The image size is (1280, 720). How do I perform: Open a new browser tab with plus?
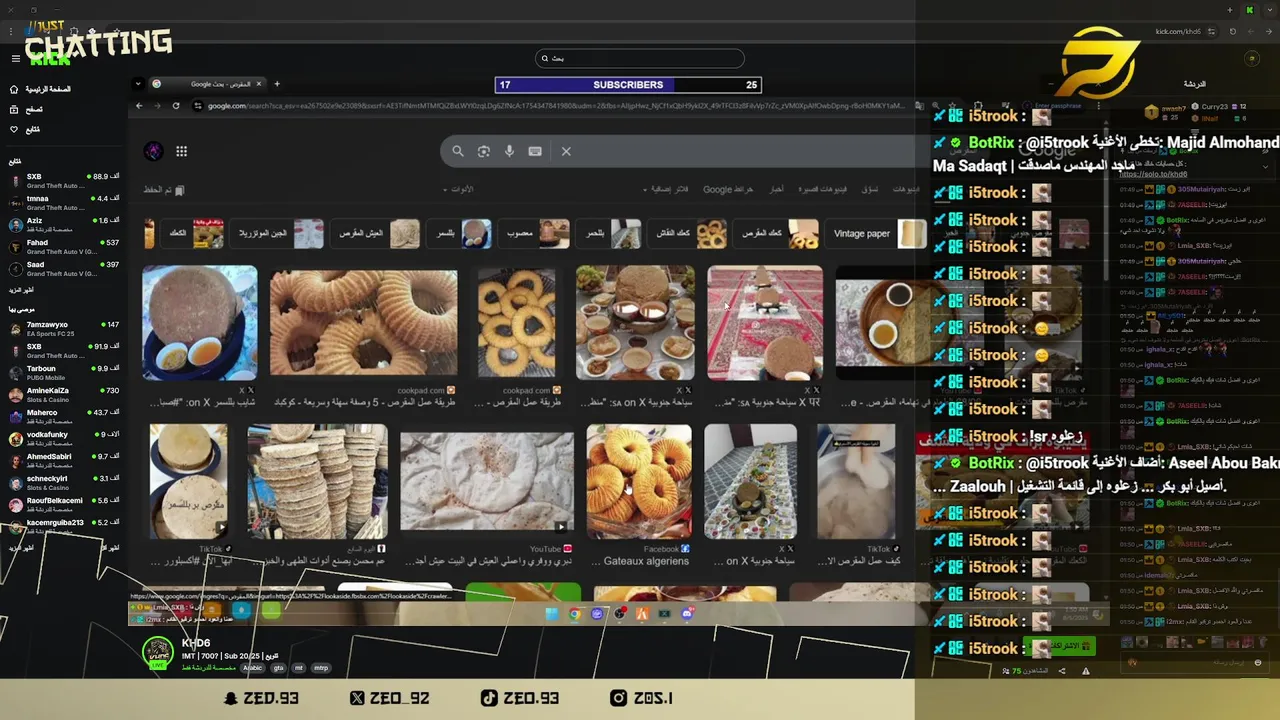coord(277,84)
